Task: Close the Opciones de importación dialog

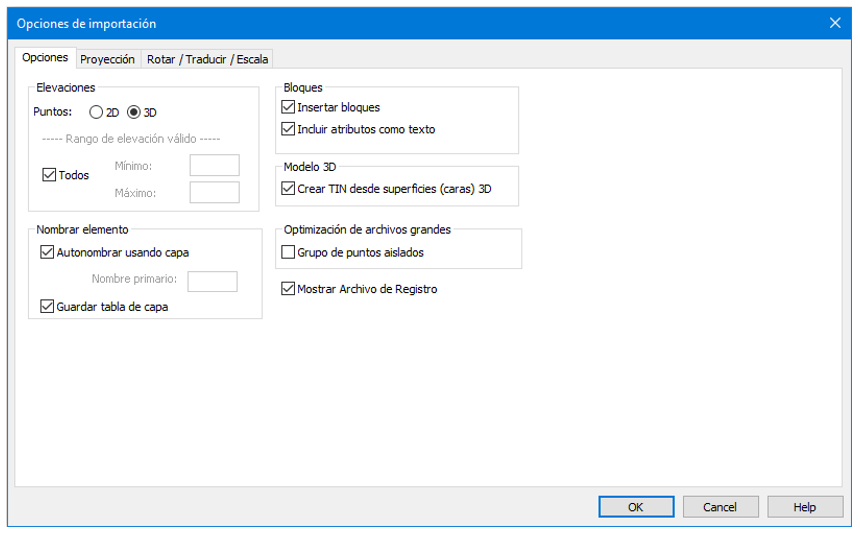Action: [x=835, y=23]
